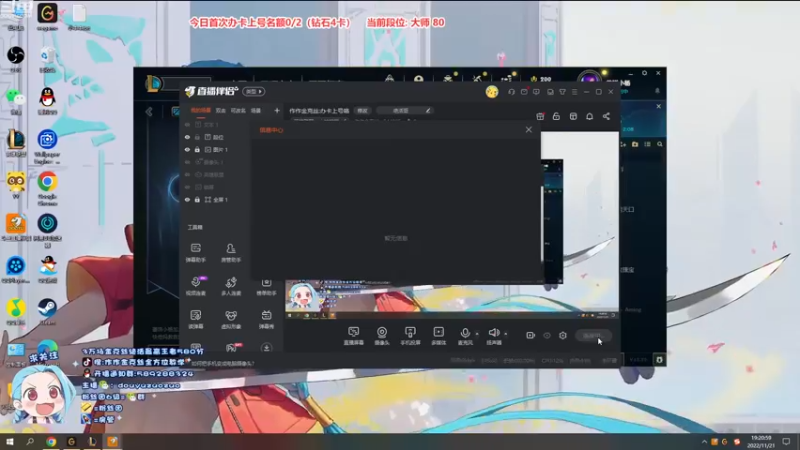Unlock the 全屏 1 source
Viewport: 800px width, 450px height.
pyautogui.click(x=197, y=199)
